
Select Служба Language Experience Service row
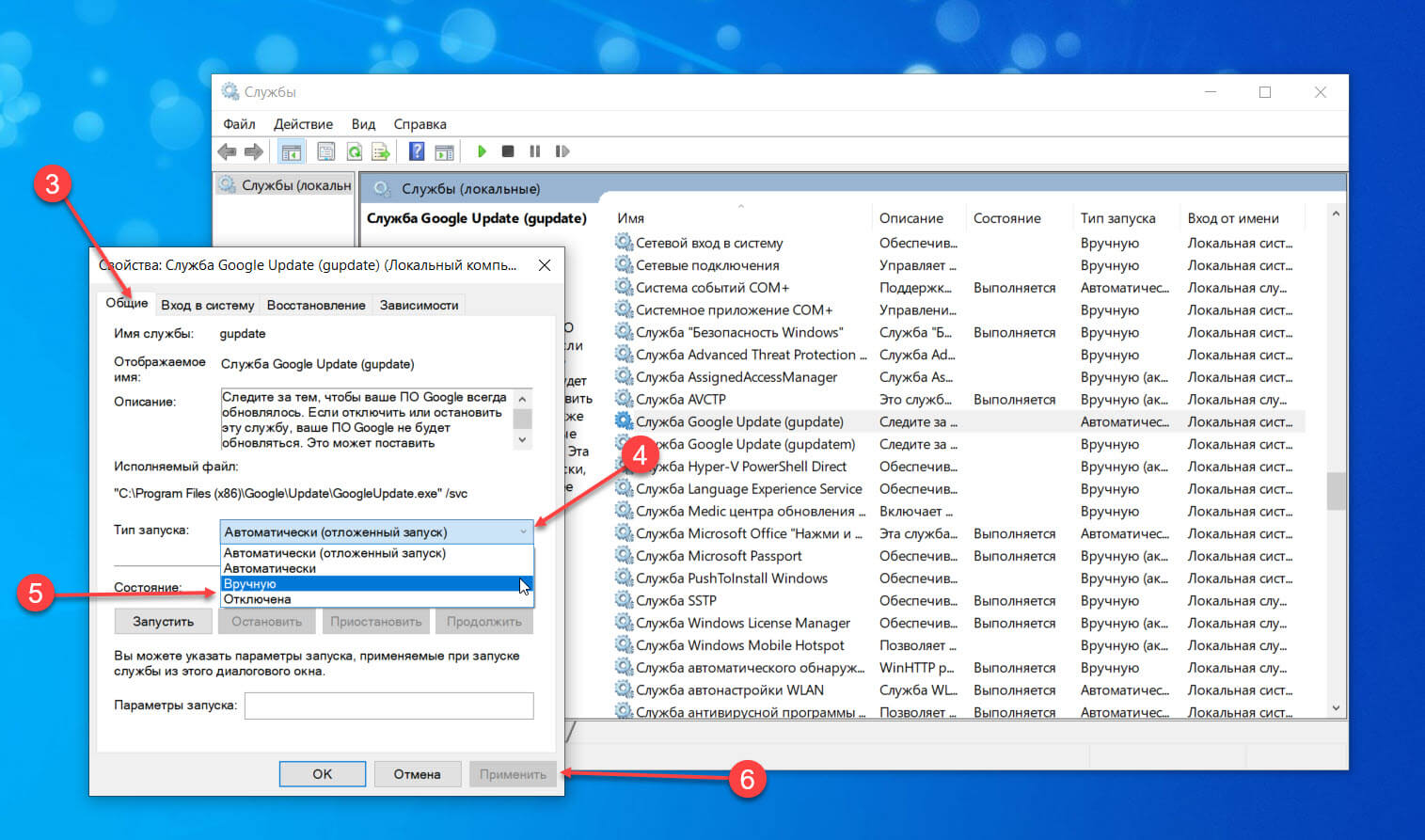click(x=959, y=489)
